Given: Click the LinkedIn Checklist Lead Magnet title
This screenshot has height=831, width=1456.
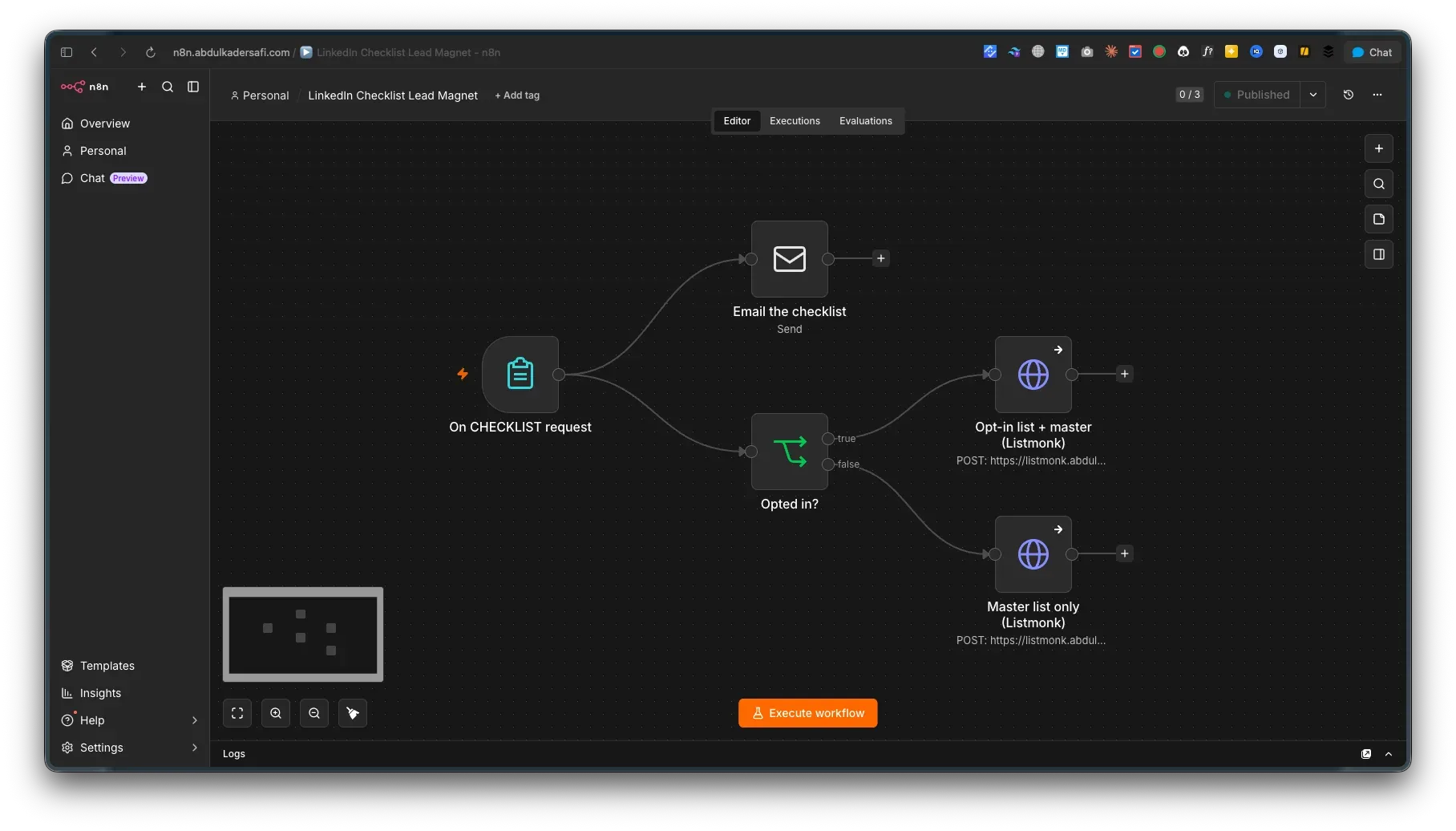Looking at the screenshot, I should coord(393,95).
